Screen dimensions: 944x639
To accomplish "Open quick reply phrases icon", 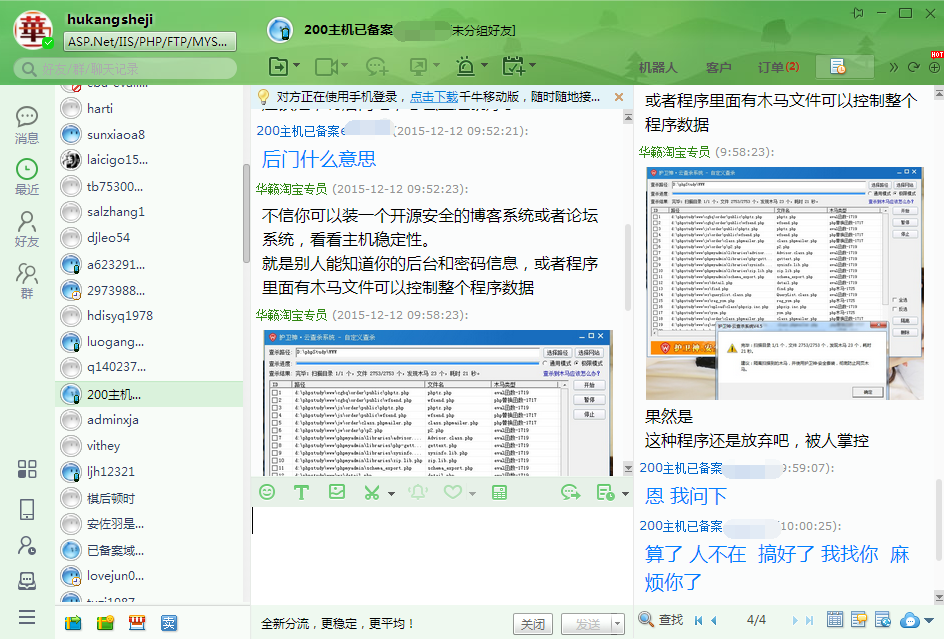I will point(570,493).
